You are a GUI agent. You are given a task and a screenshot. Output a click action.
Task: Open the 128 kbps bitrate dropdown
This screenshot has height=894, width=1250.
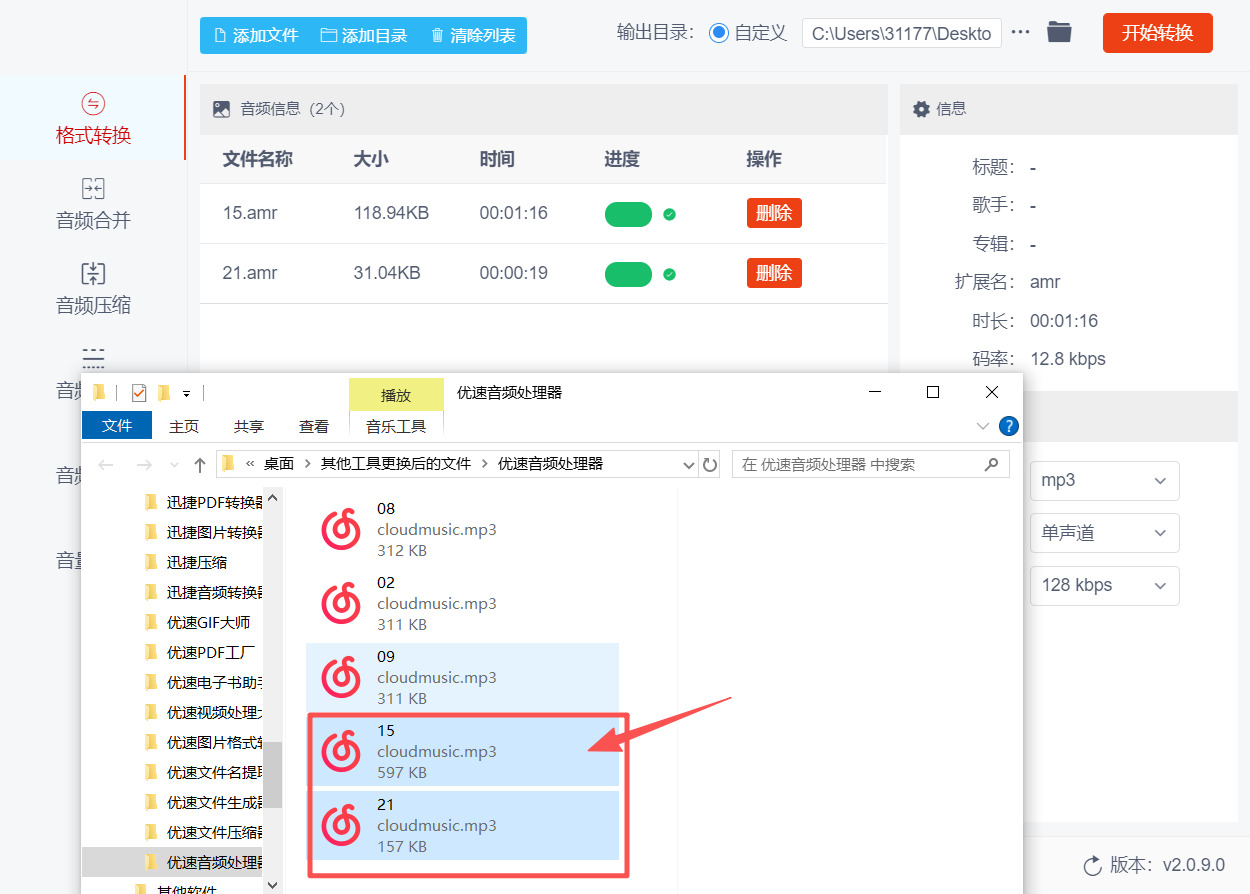[x=1104, y=585]
